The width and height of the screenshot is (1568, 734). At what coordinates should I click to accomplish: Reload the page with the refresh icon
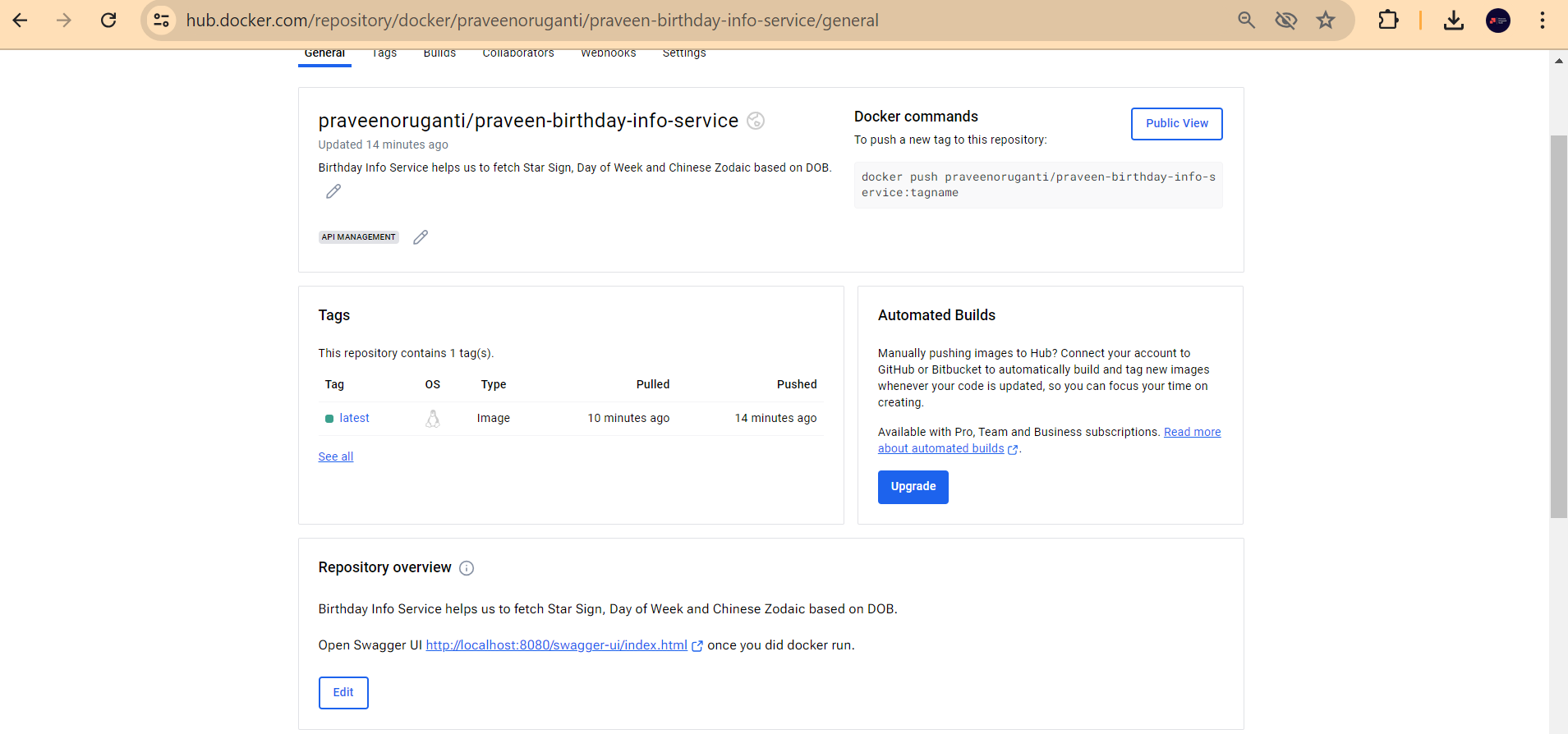(108, 21)
